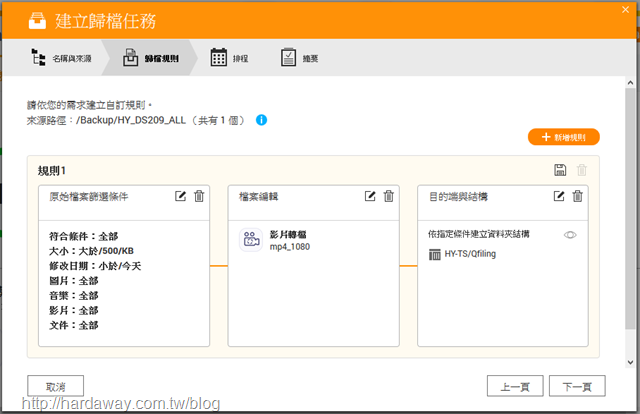Screen dimensions: 640x414
Task: Close the 建立歸檔任務 dialog
Action: pyautogui.click(x=625, y=9)
